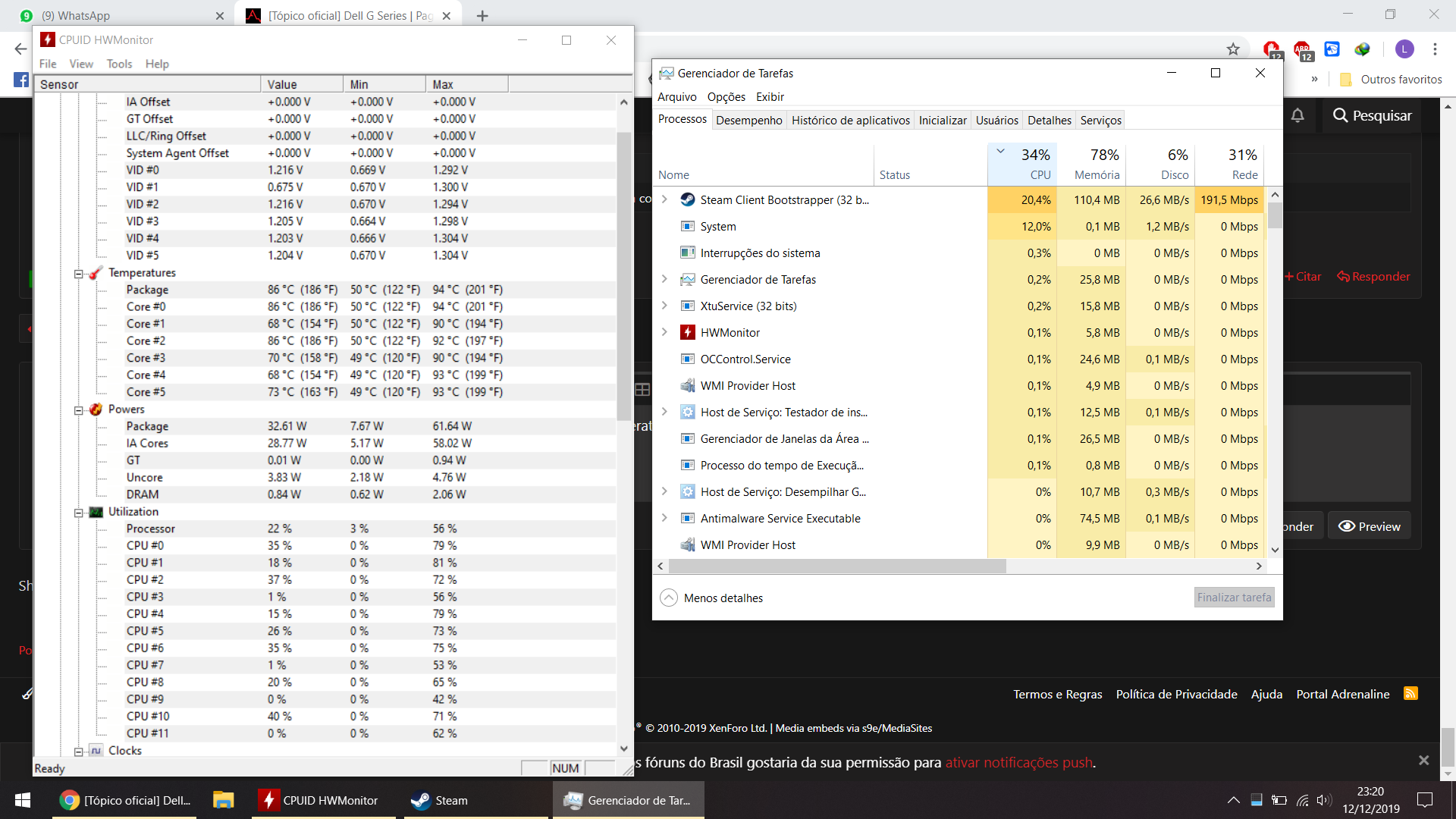This screenshot has width=1456, height=819.
Task: Open the Outros favoritos bookmarks folder
Action: [x=1391, y=79]
